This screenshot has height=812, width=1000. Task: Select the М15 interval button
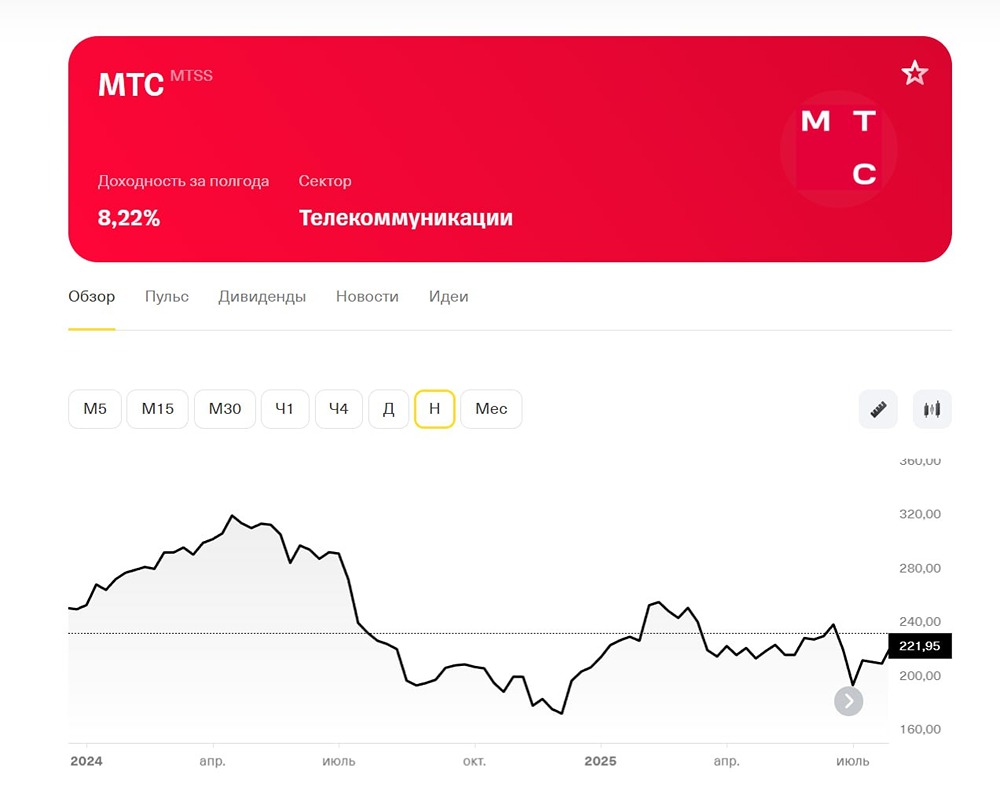click(x=157, y=409)
